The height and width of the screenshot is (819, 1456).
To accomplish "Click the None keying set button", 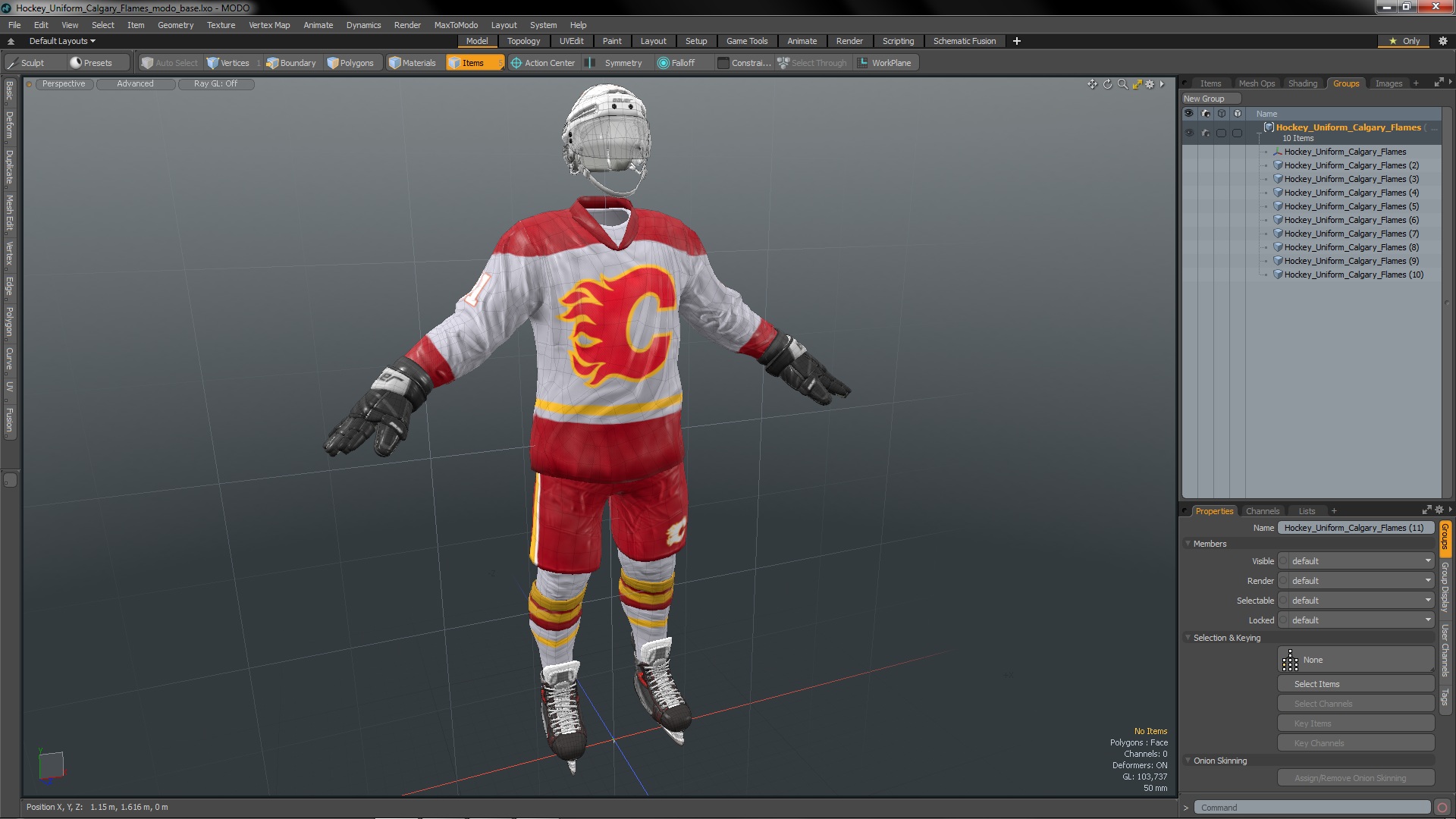I will tap(1356, 660).
